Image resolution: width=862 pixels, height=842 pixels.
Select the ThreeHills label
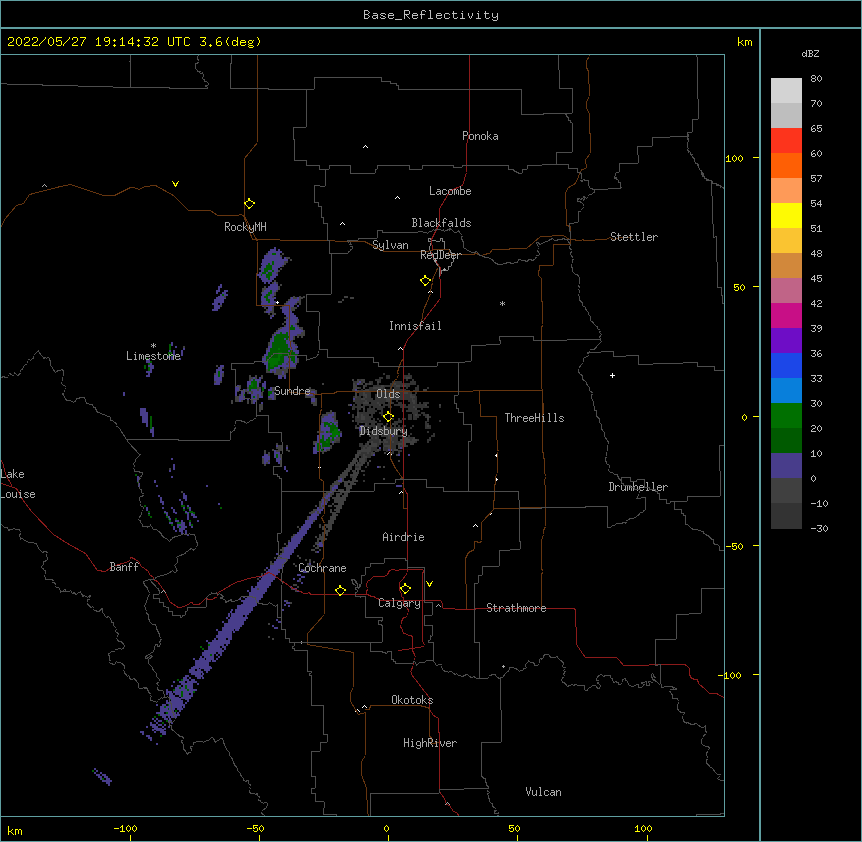[534, 418]
